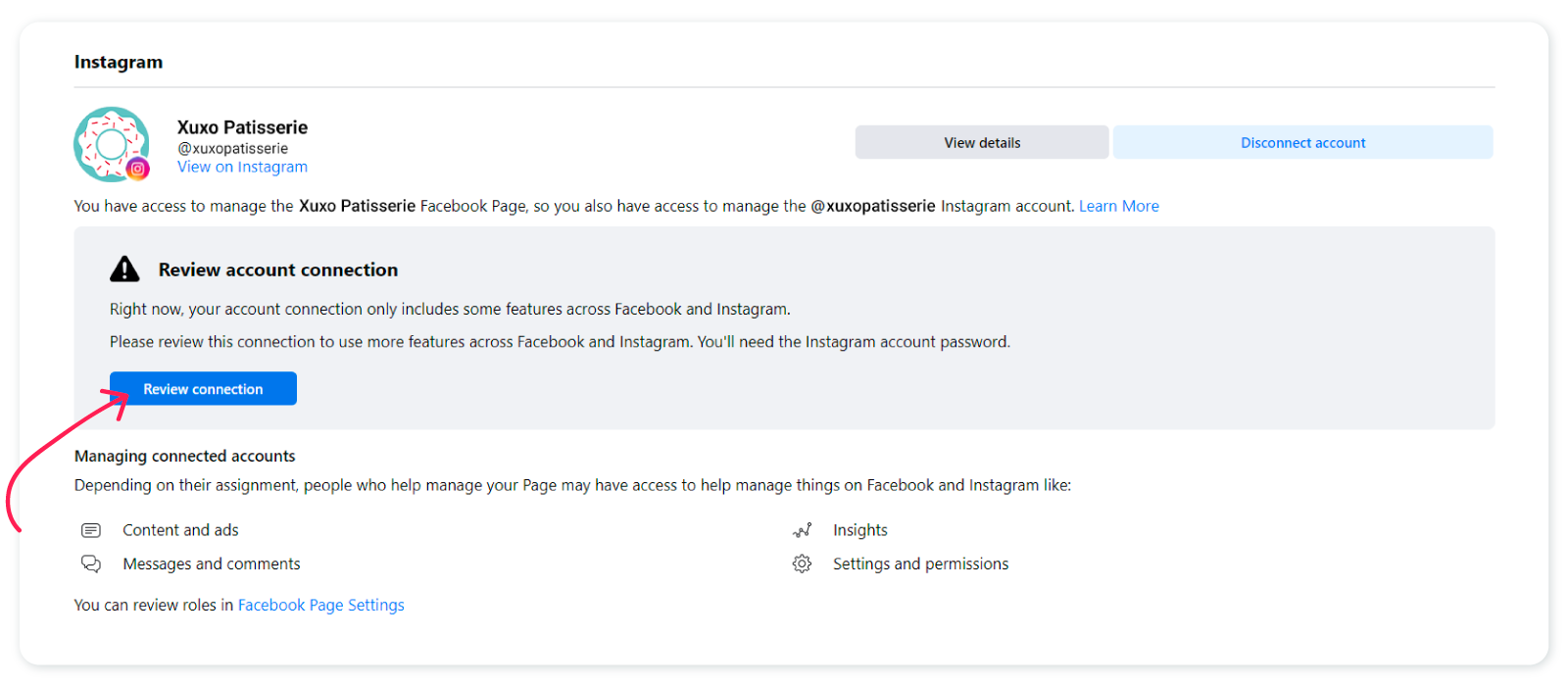Click the Instagram badge on the profile picture

(x=138, y=169)
